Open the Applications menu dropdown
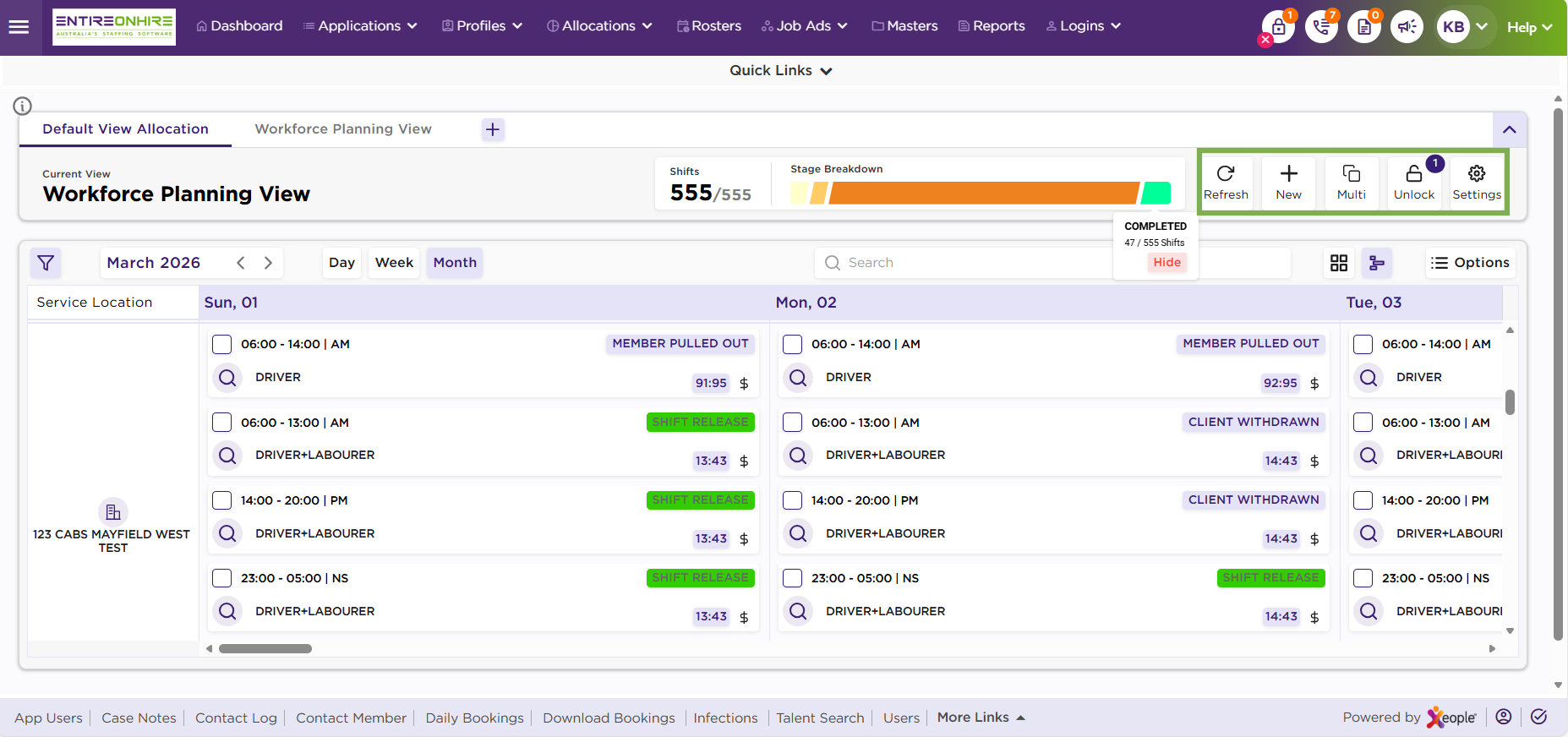 coord(361,26)
